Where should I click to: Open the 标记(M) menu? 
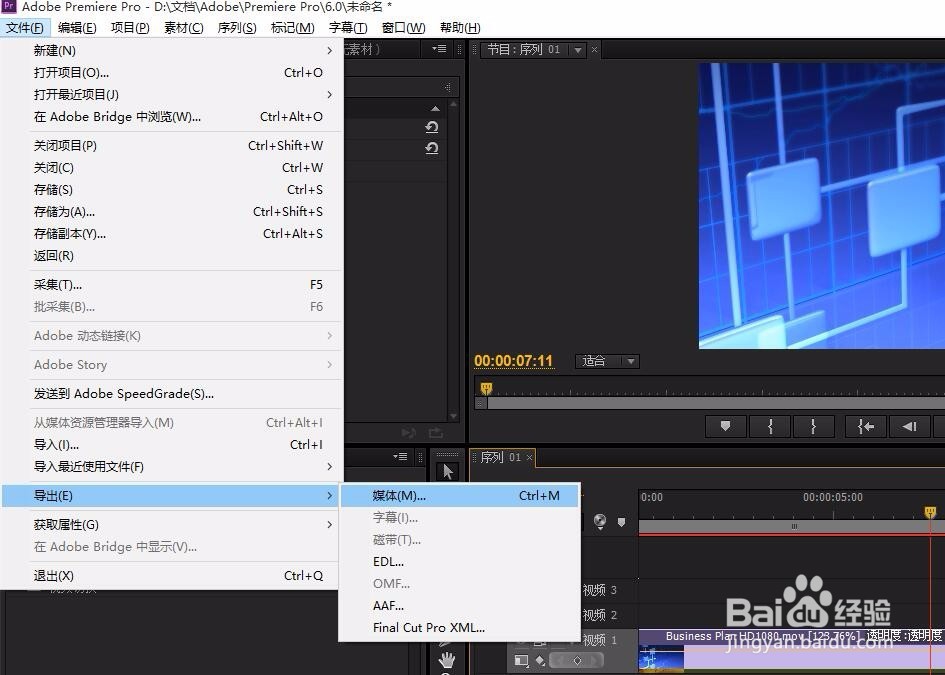click(292, 28)
